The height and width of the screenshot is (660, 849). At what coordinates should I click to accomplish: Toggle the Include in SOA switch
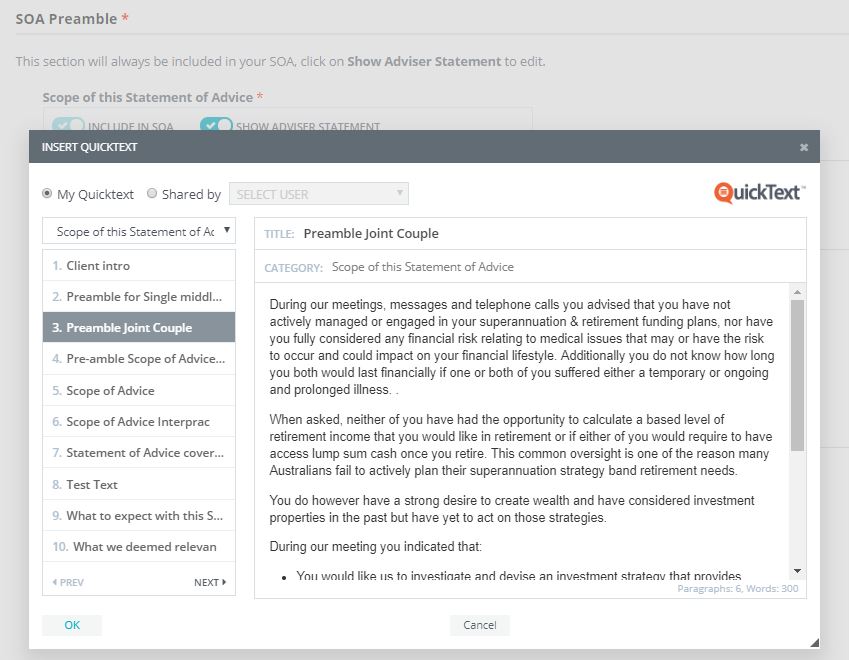(x=68, y=126)
